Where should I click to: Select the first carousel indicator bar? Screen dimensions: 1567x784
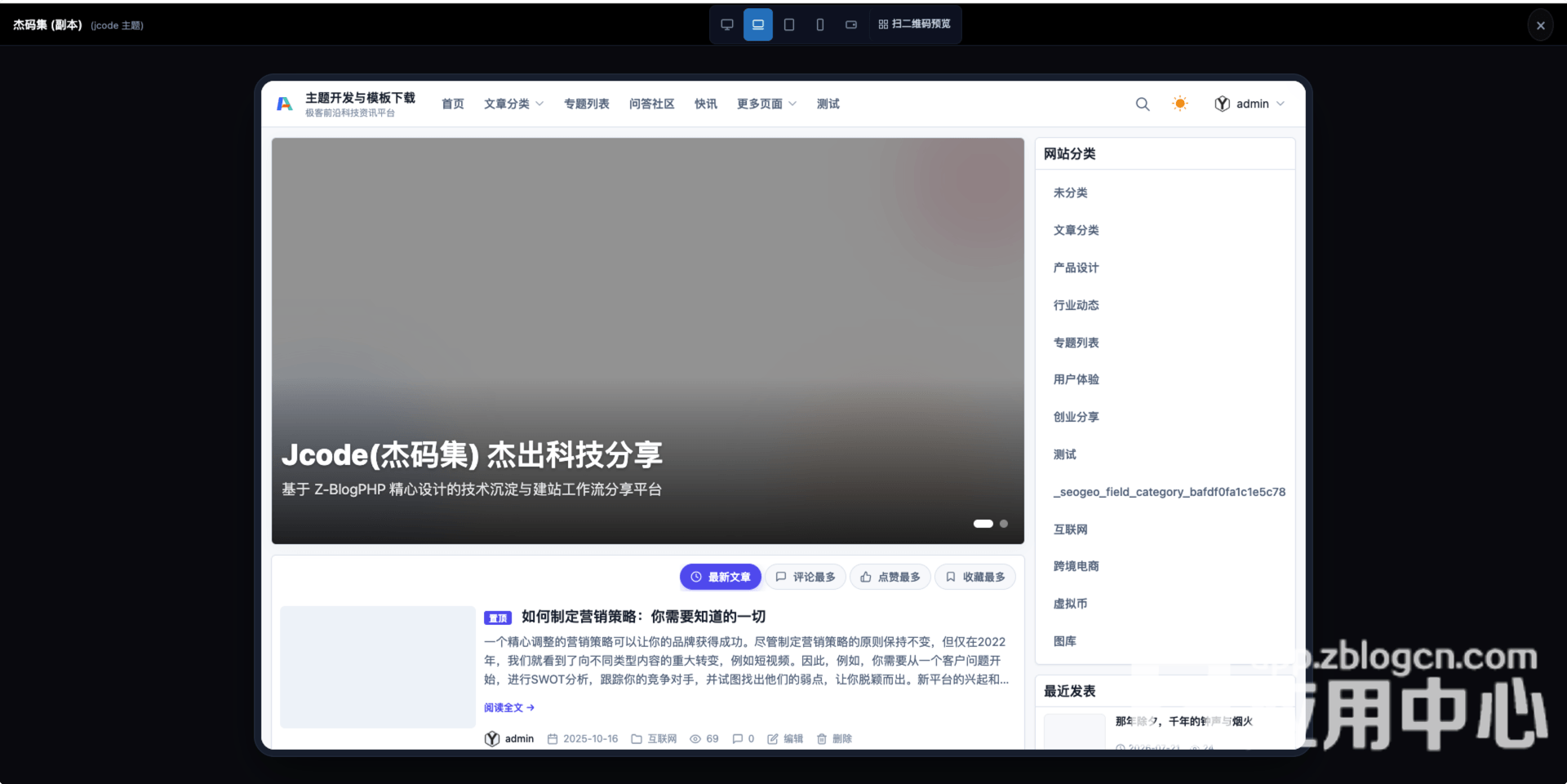coord(983,524)
